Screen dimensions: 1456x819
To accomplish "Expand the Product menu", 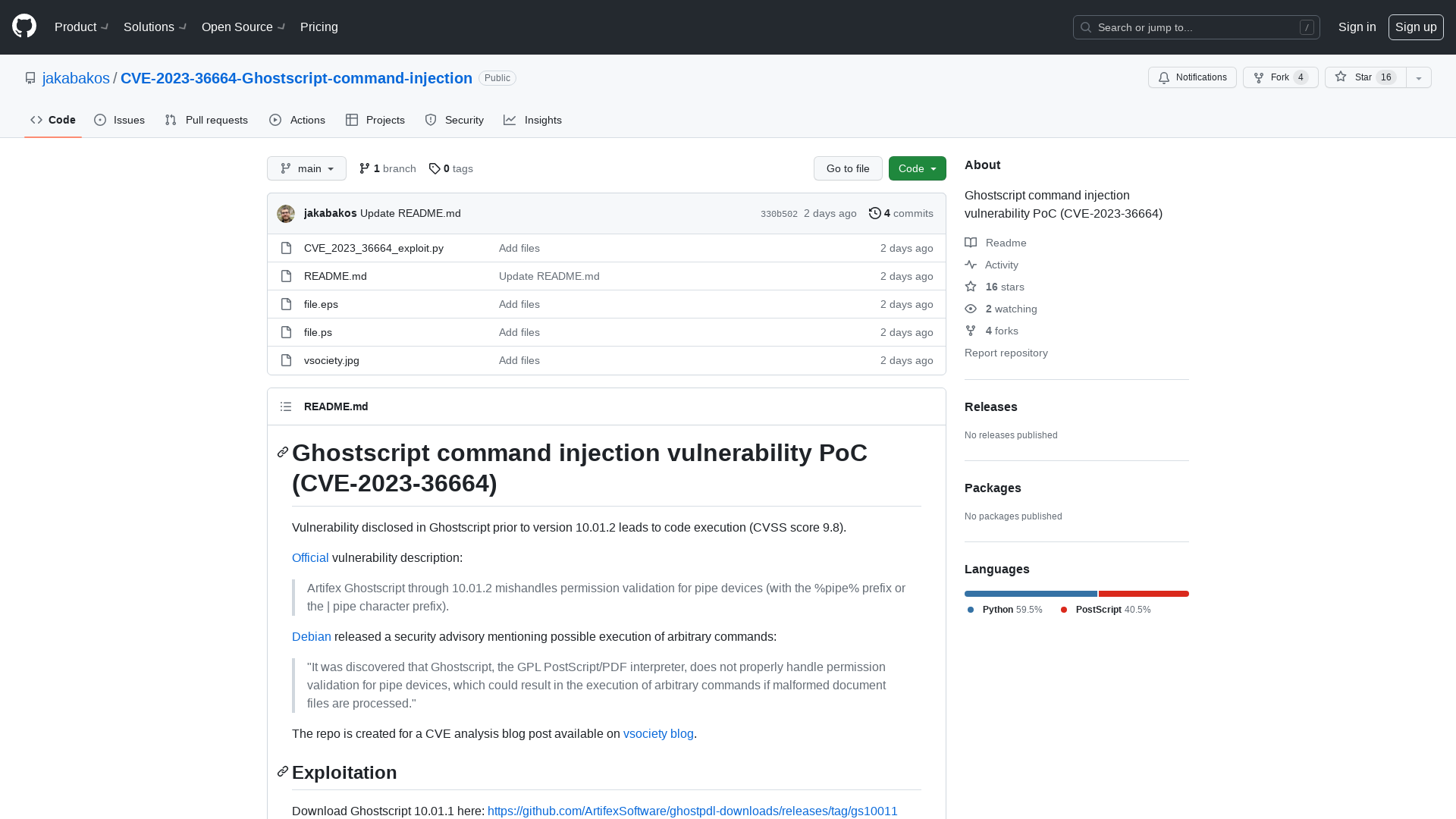I will point(81,27).
